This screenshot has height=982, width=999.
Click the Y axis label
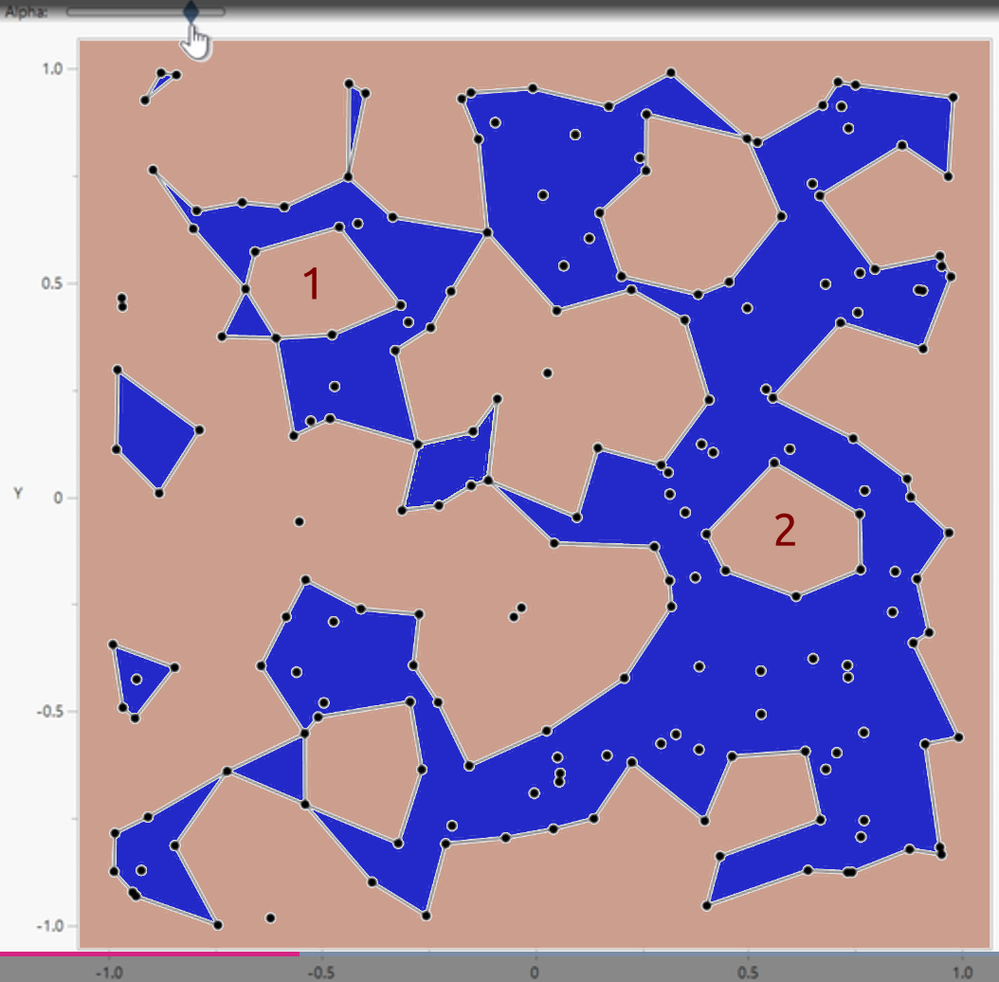point(18,493)
